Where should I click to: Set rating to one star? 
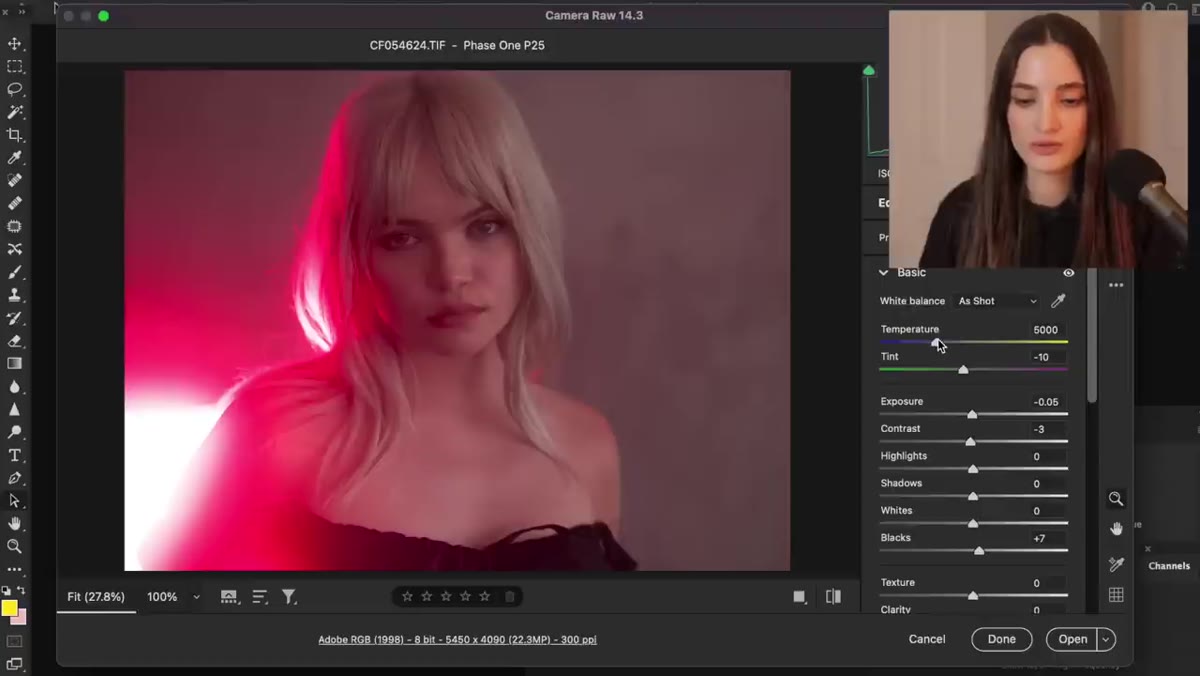pos(407,596)
